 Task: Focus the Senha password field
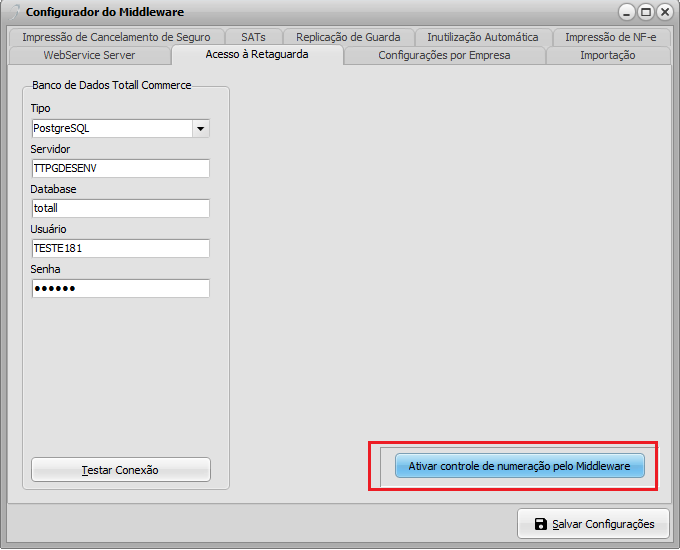pyautogui.click(x=120, y=288)
